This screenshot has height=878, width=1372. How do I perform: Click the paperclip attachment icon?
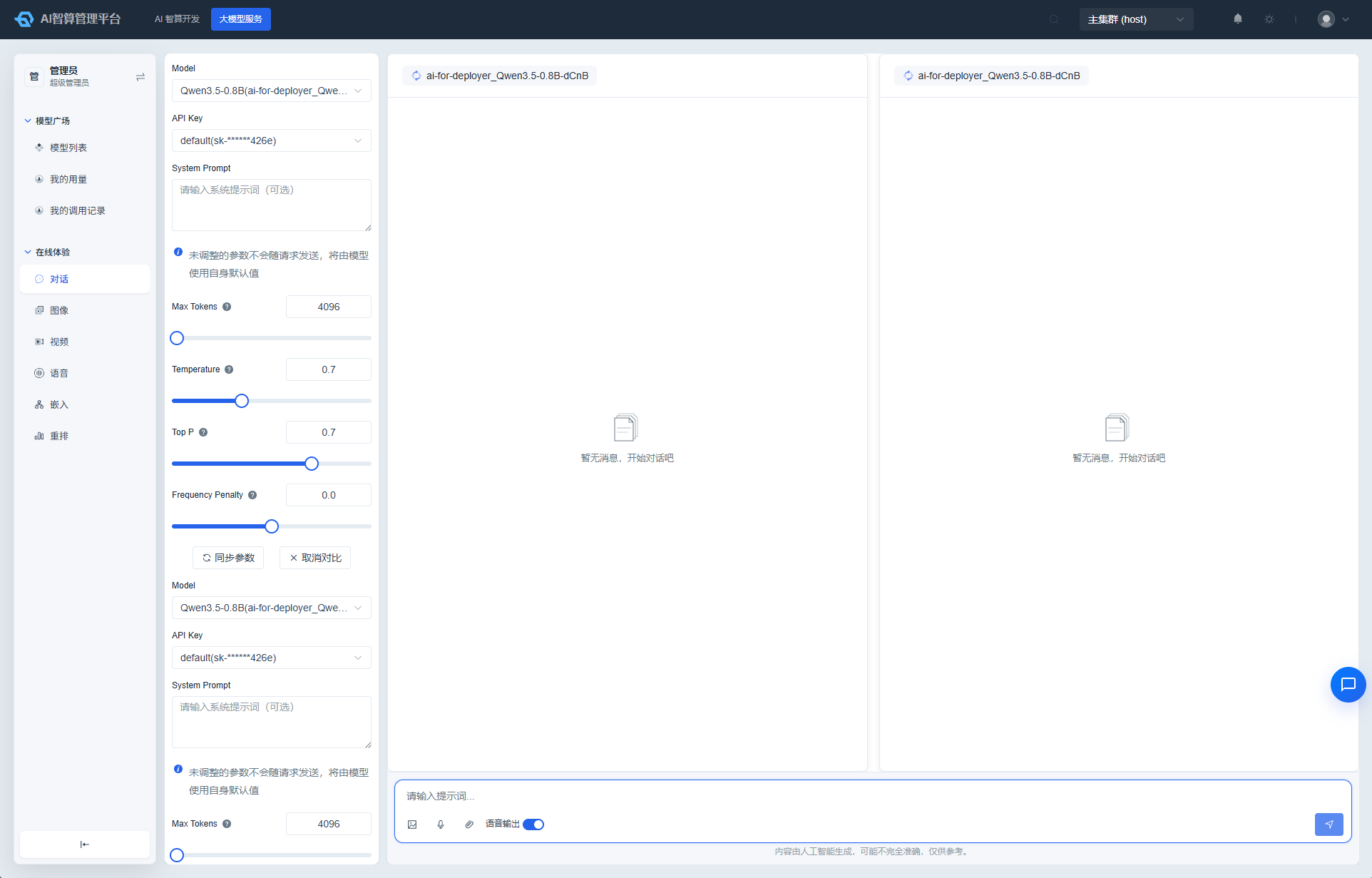pyautogui.click(x=469, y=825)
